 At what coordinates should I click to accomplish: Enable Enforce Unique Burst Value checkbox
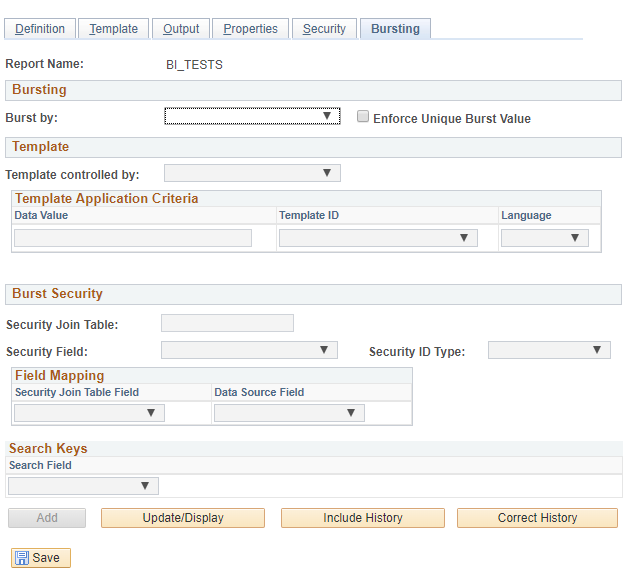(x=363, y=116)
